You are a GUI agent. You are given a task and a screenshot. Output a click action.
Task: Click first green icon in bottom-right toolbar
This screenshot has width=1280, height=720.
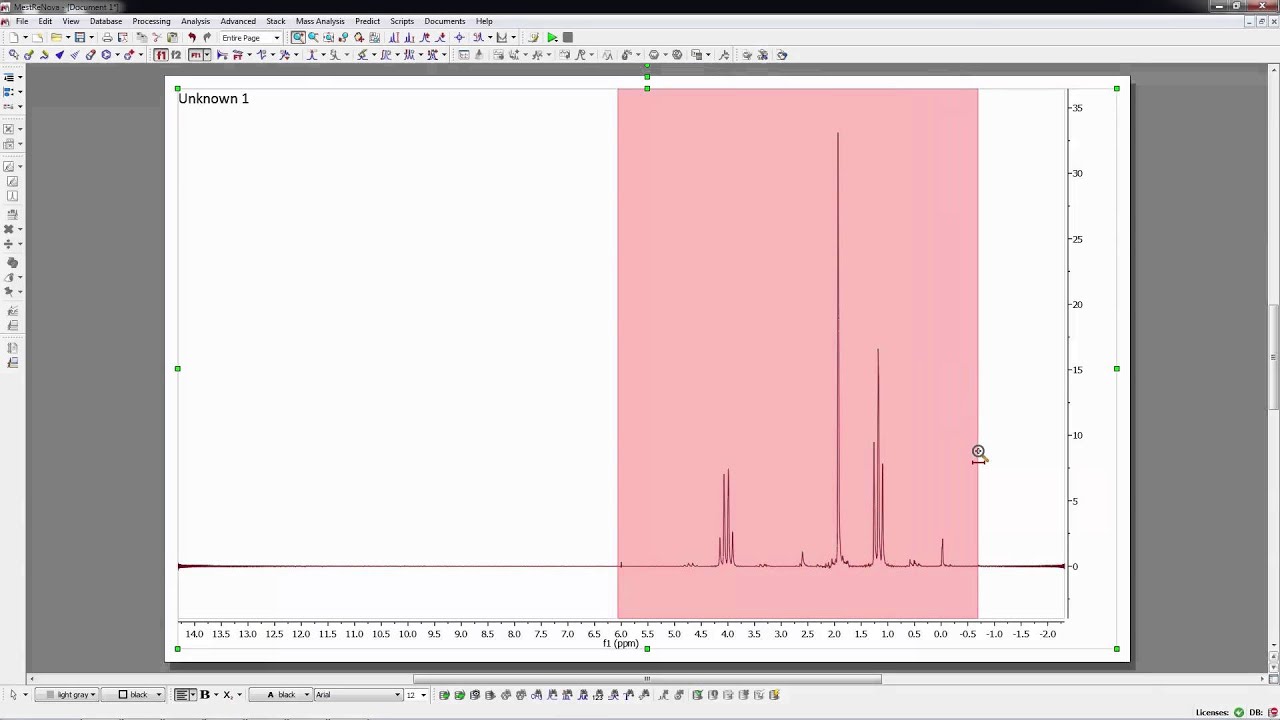point(444,694)
